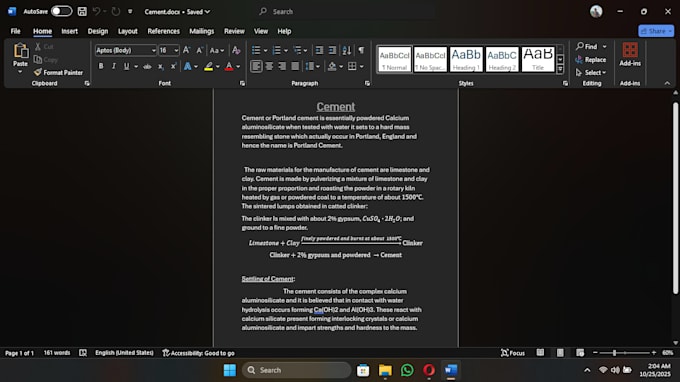Image resolution: width=680 pixels, height=382 pixels.
Task: Expand the Styles gallery more arrow
Action: tap(560, 69)
